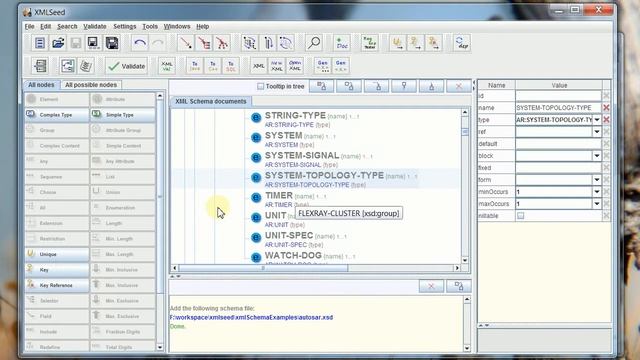Select the UNIT-SPEC element in tree
Viewport: 640px width, 360px height.
pos(289,236)
